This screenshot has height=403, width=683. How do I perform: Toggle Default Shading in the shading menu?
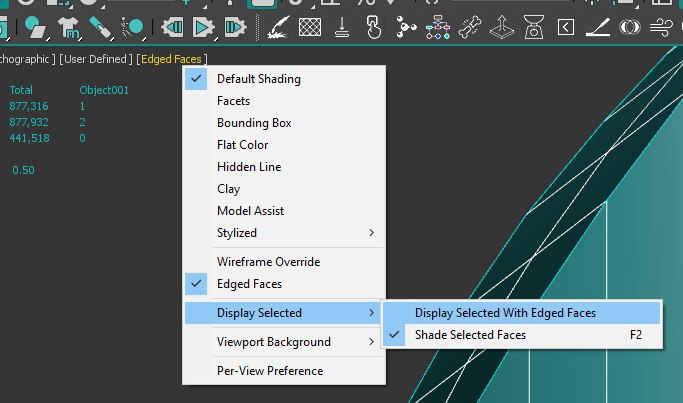pos(284,79)
